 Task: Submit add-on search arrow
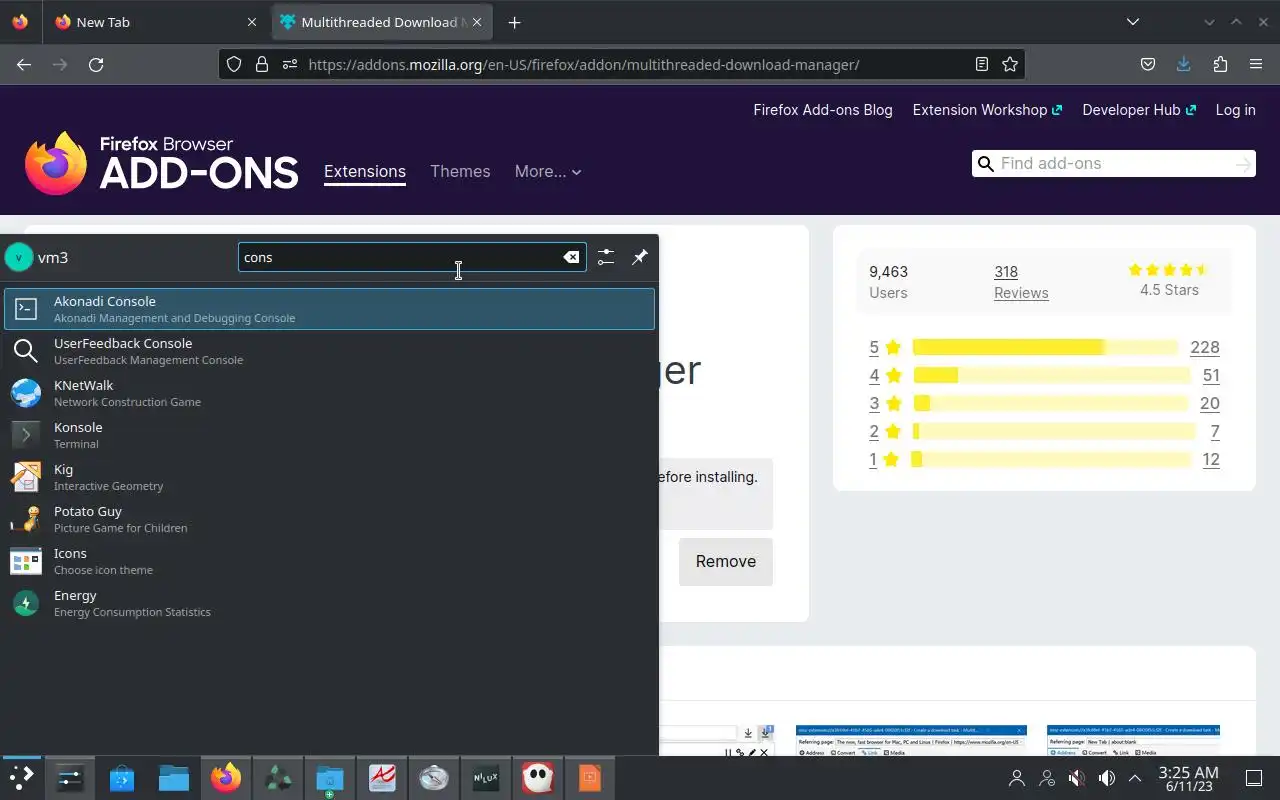pos(1243,163)
